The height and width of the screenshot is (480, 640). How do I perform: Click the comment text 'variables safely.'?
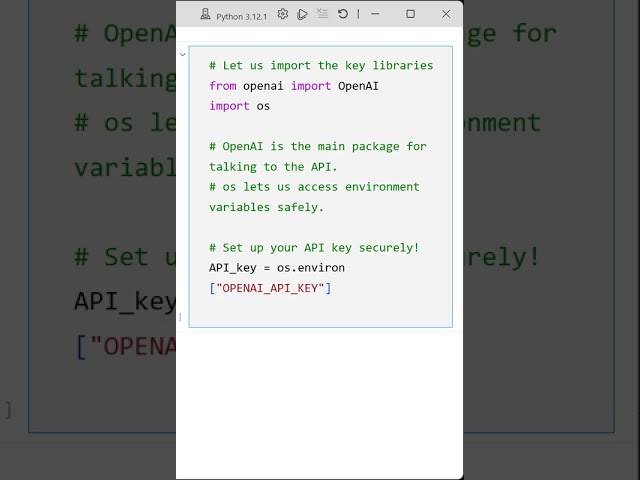tap(266, 207)
